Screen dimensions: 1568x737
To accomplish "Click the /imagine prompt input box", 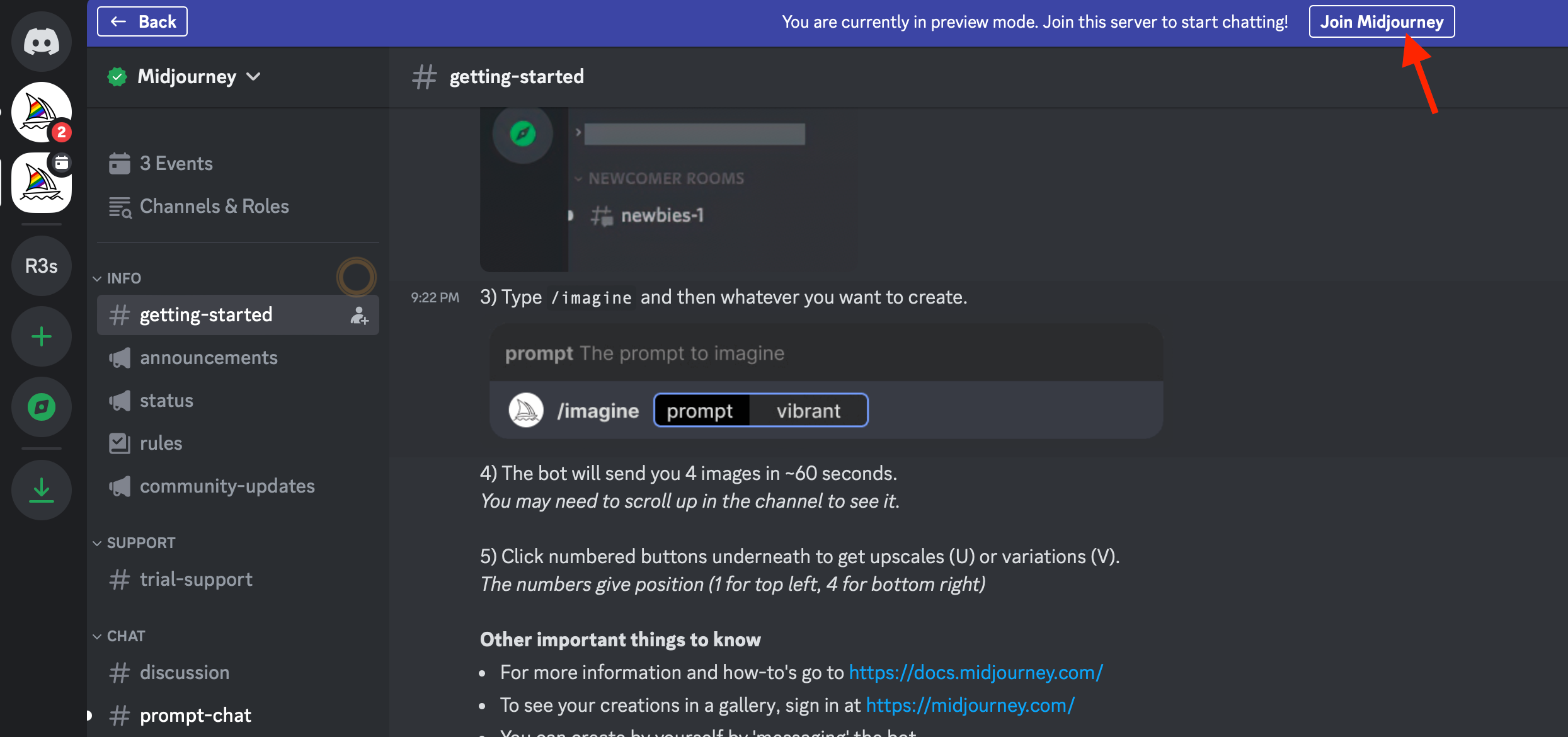I will (x=760, y=411).
